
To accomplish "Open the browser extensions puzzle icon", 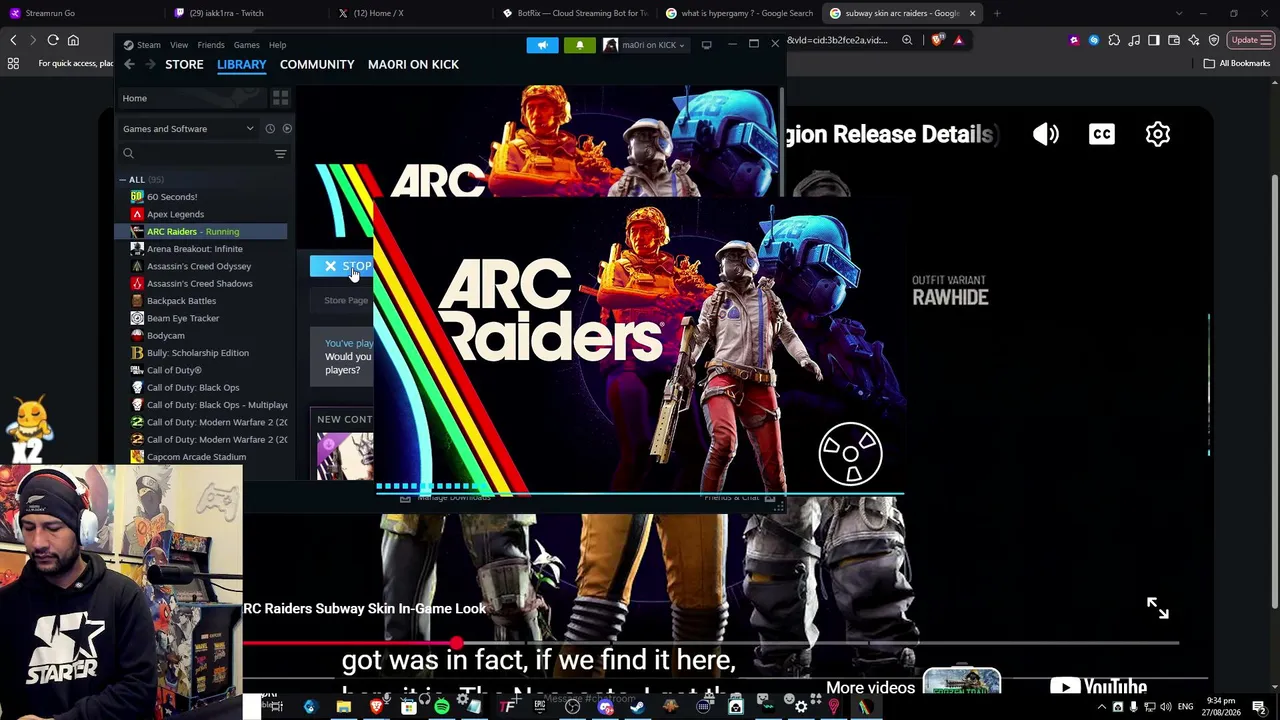I will (1114, 40).
